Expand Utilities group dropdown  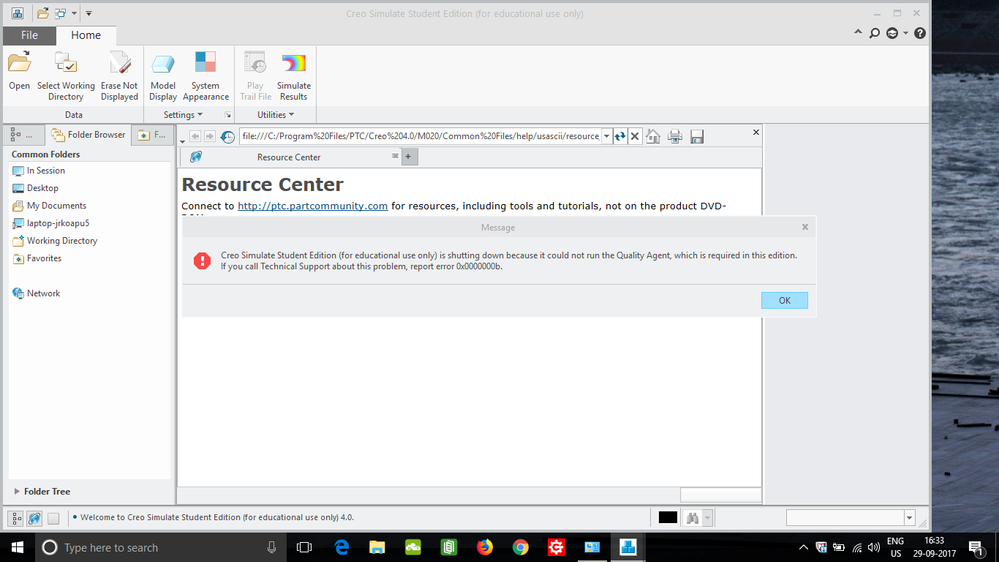(x=275, y=115)
